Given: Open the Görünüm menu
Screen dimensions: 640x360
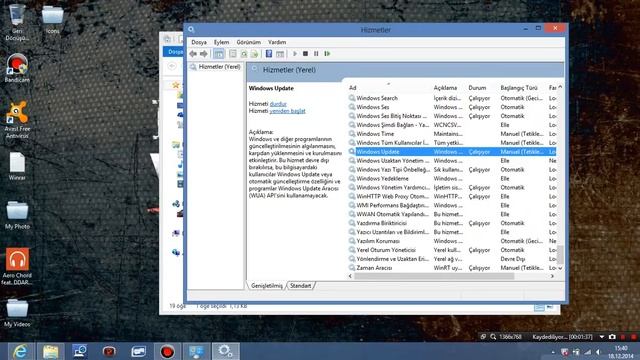Looking at the screenshot, I should coord(249,42).
